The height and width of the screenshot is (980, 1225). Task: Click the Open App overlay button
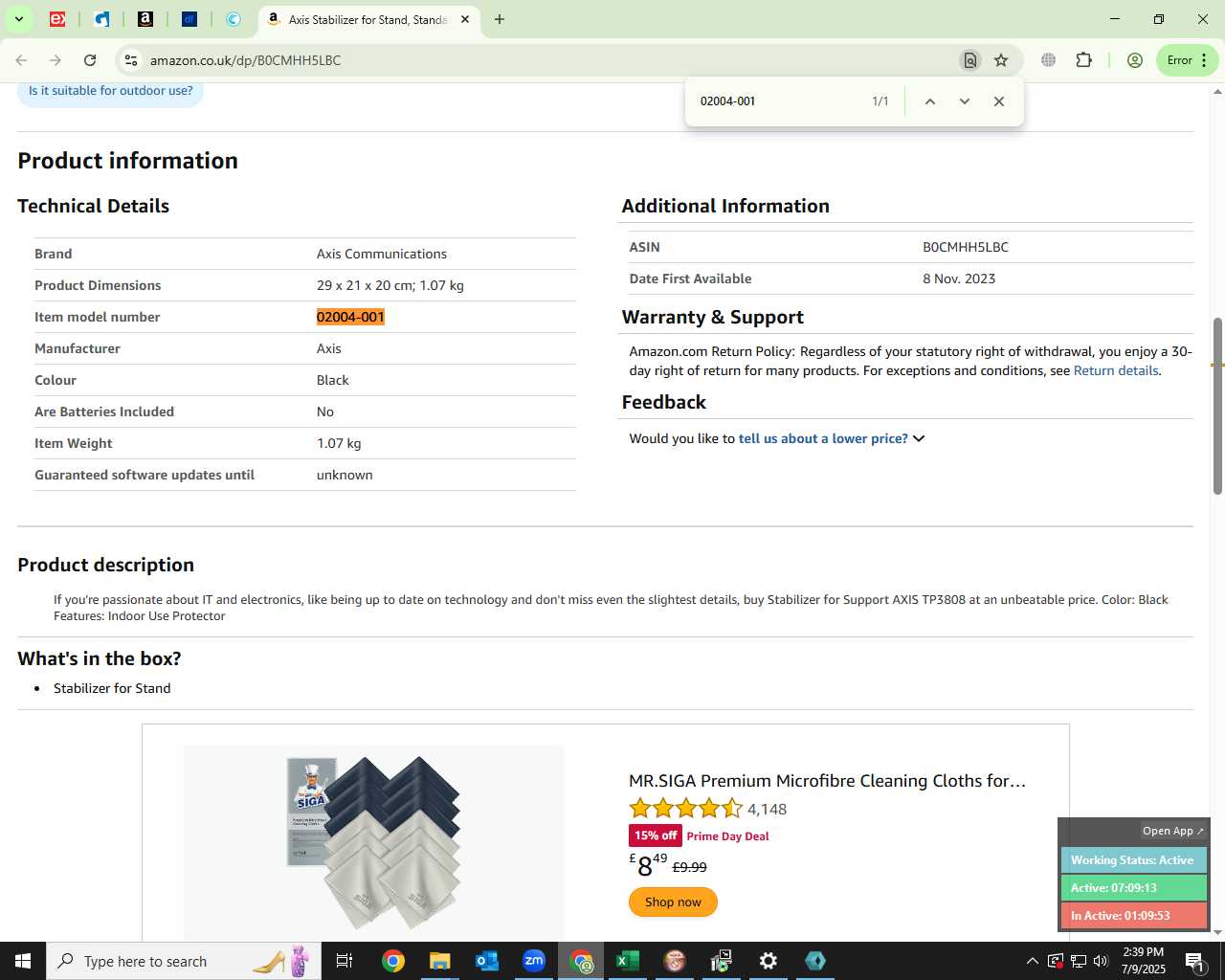1172,831
